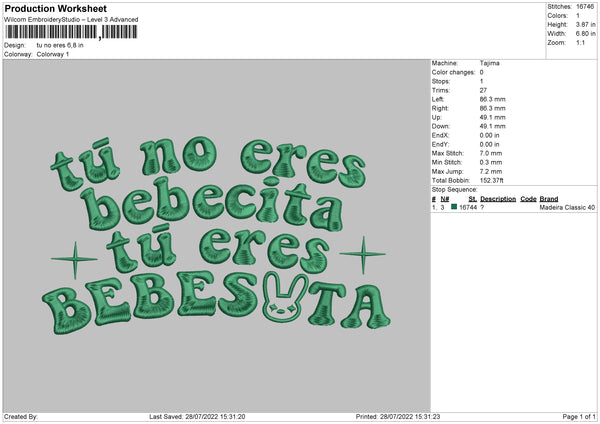The width and height of the screenshot is (600, 424).
Task: Click the 'Production Worksheet' title
Action: 55,8
